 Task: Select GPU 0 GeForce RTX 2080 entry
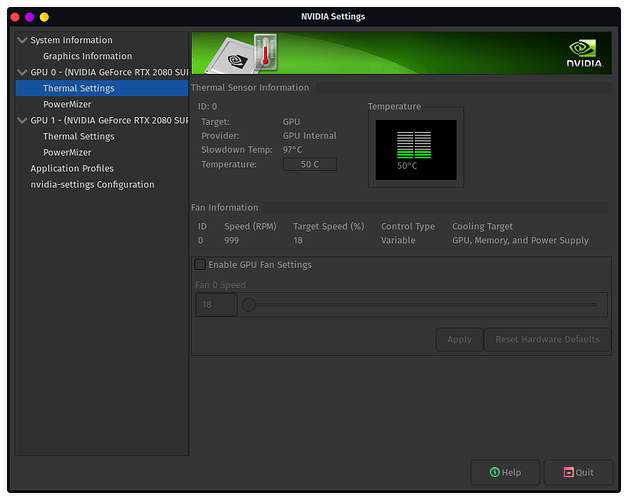coord(109,72)
